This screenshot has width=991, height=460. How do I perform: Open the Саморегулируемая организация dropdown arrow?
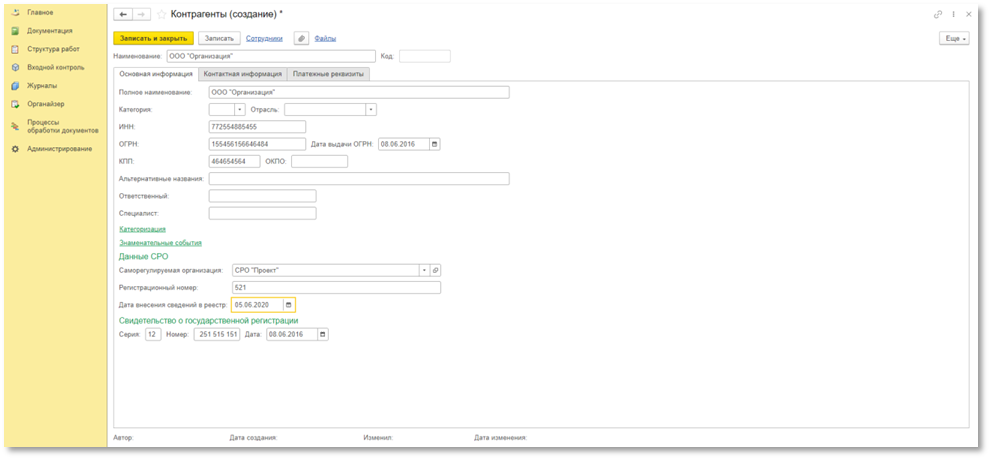click(424, 270)
